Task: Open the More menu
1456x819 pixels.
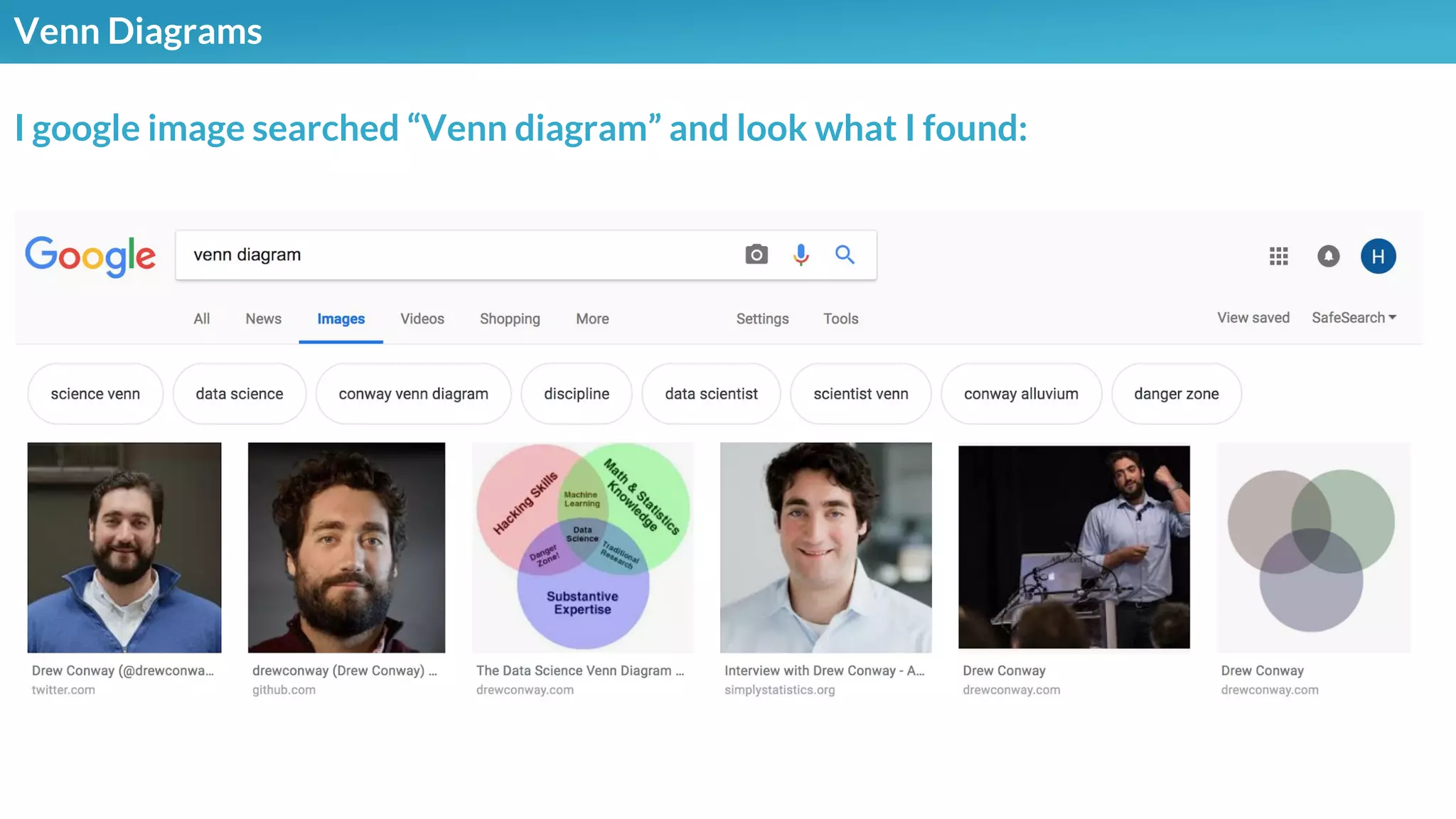Action: pos(592,318)
